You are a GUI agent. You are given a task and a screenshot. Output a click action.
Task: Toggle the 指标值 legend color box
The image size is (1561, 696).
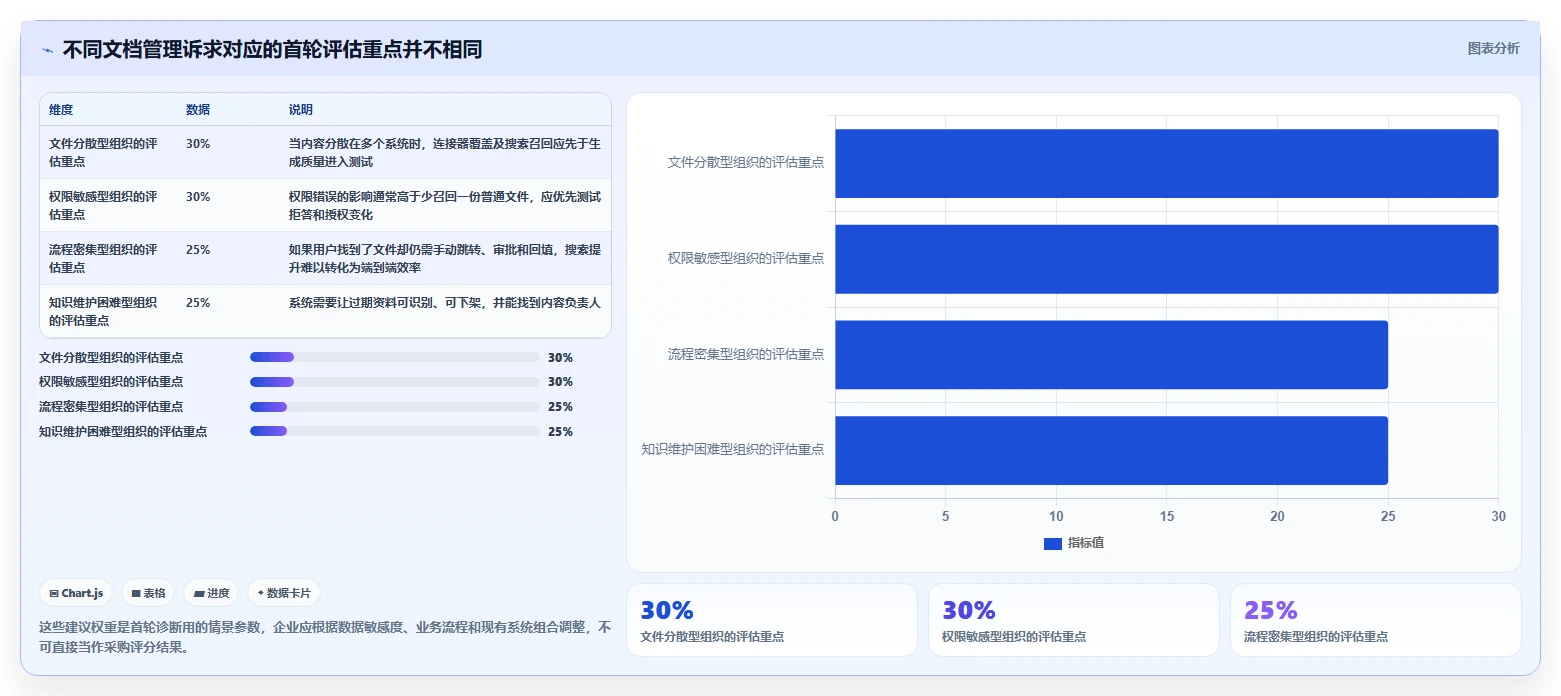pos(1052,543)
